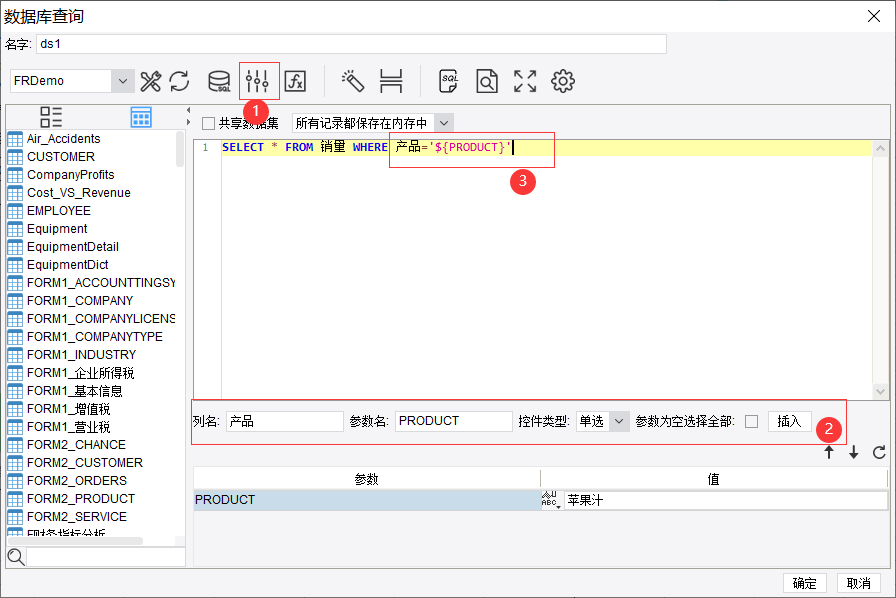Click the search magnifier below table list
This screenshot has height=598, width=896.
16,557
